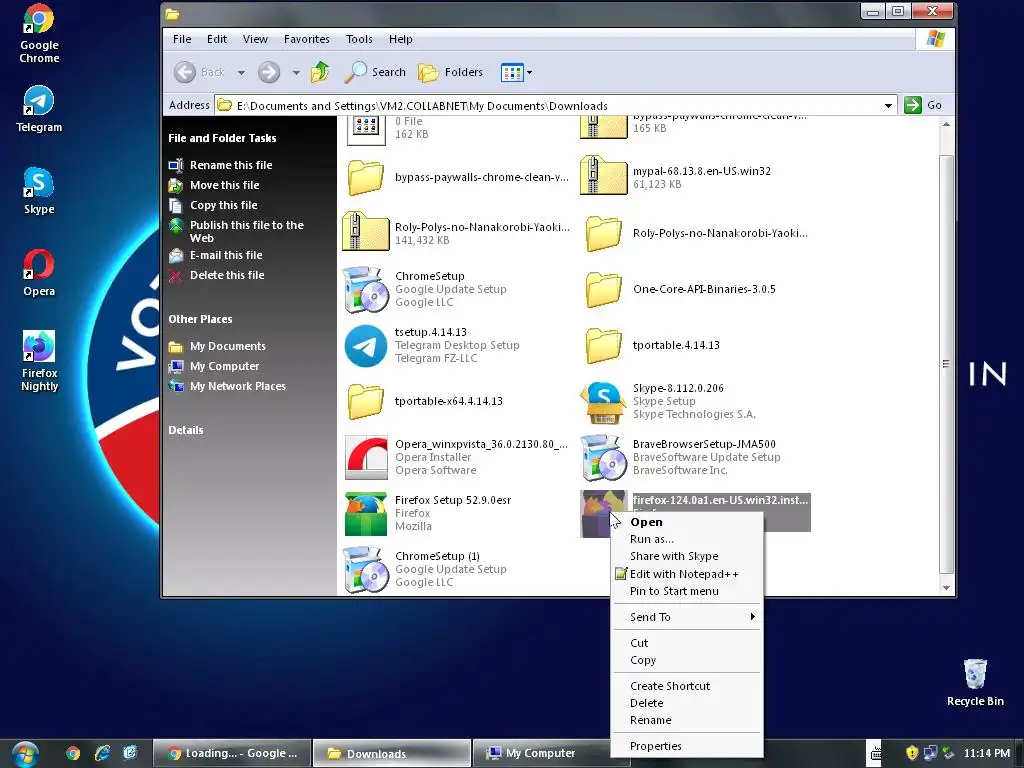Screen dimensions: 1024x768
Task: Open the Help menu
Action: [400, 39]
